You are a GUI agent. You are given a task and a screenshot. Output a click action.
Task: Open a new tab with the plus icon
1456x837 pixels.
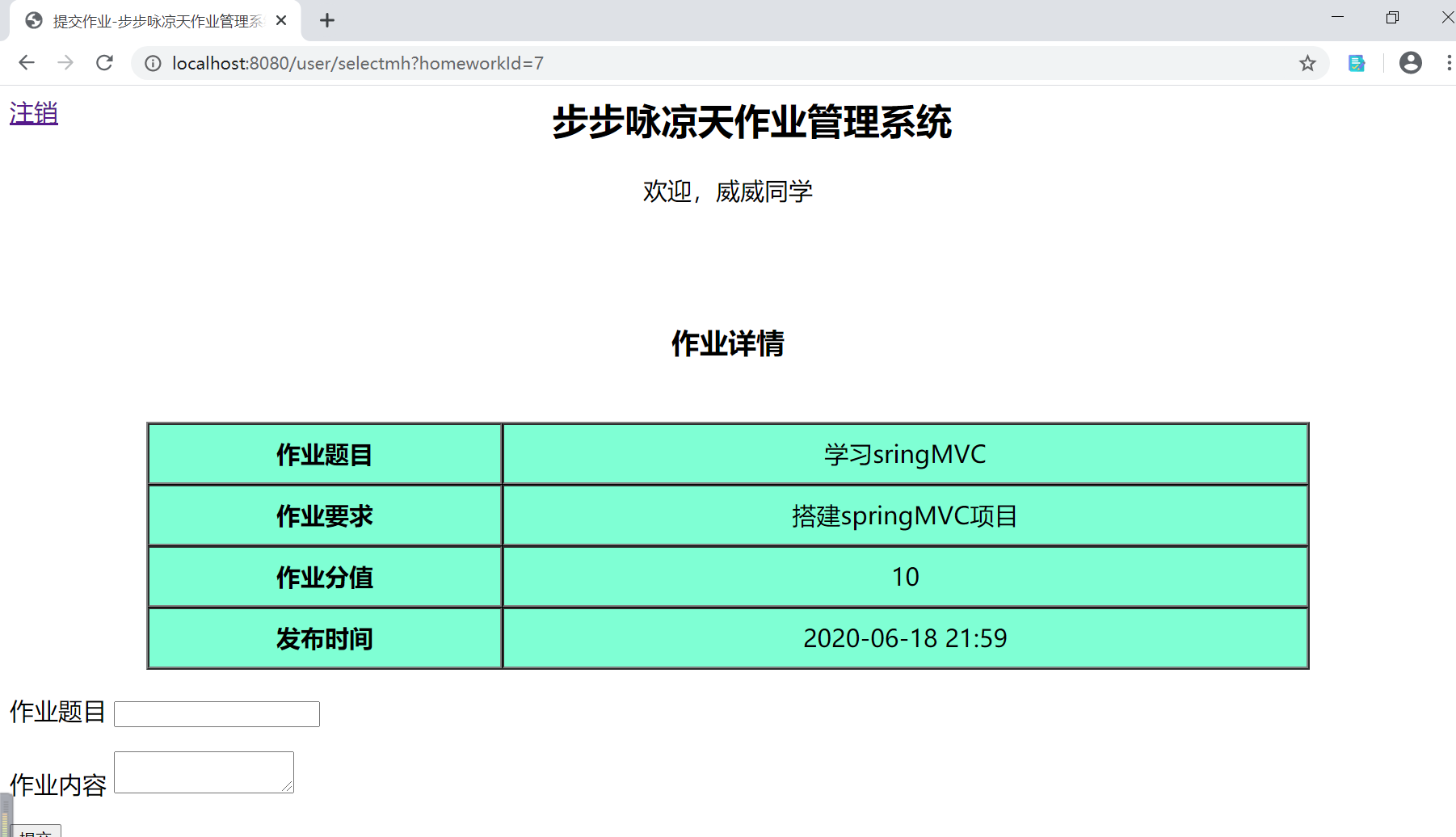326,21
